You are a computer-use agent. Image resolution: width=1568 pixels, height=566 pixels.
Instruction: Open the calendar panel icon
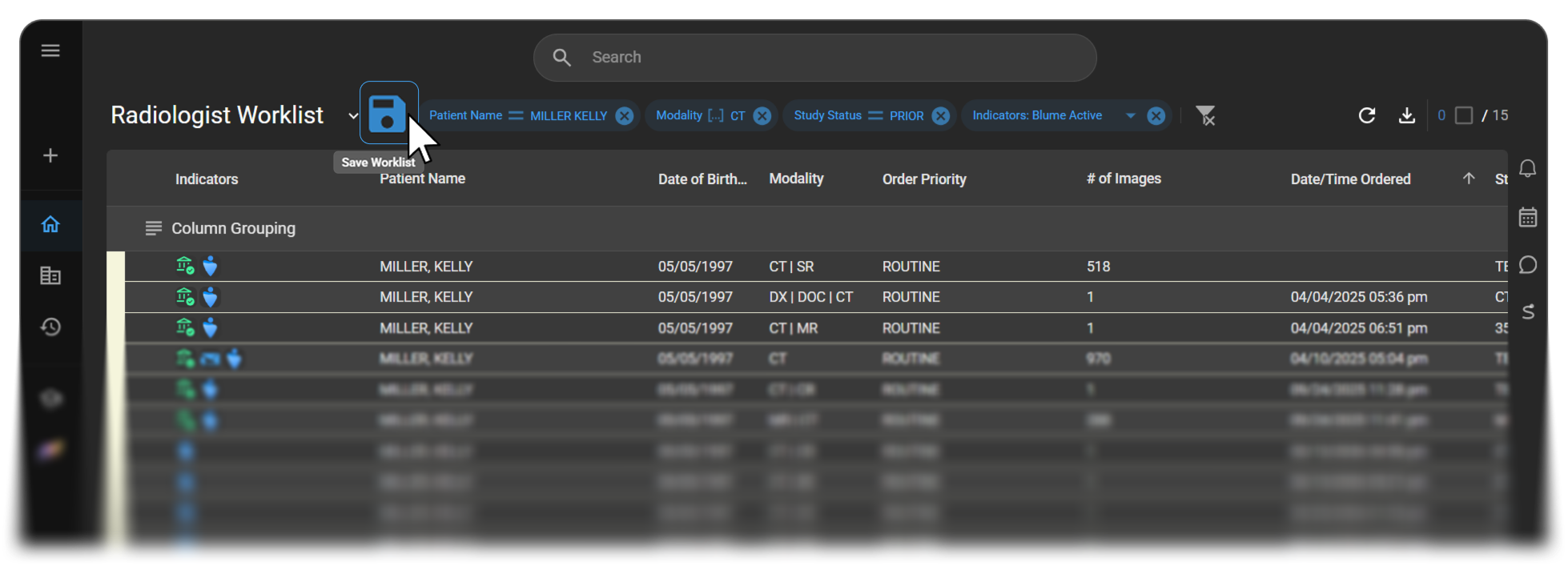click(1528, 217)
